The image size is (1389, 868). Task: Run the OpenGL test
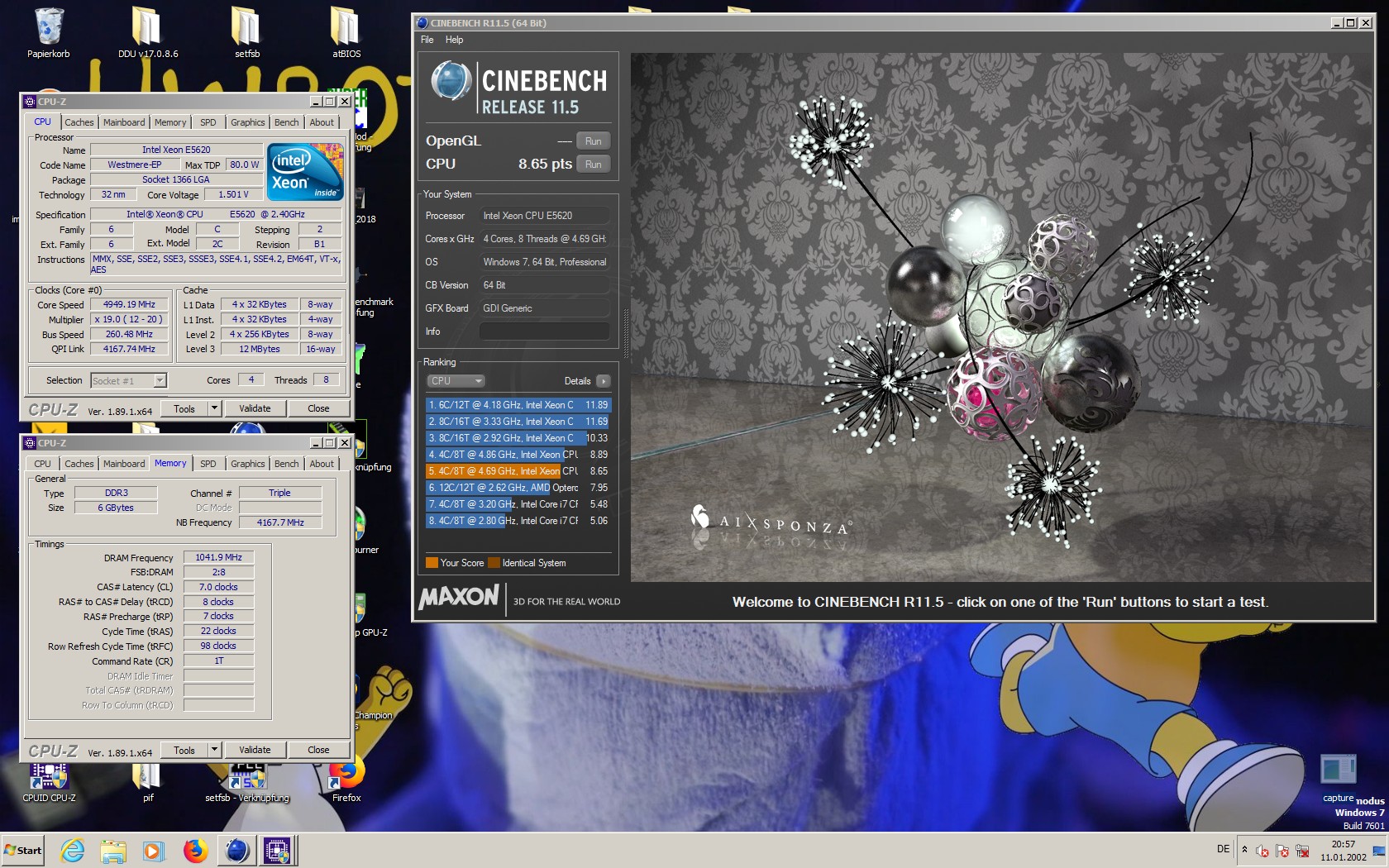(x=594, y=141)
